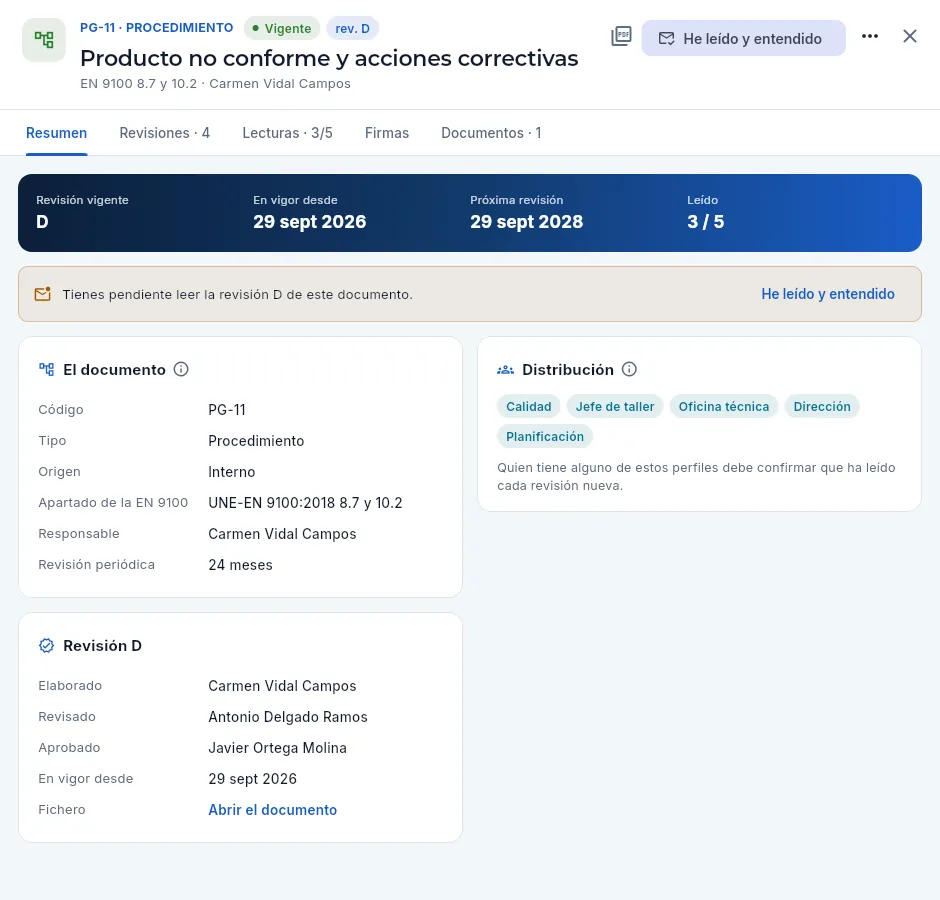Select the Oficina técnica chip

click(724, 407)
